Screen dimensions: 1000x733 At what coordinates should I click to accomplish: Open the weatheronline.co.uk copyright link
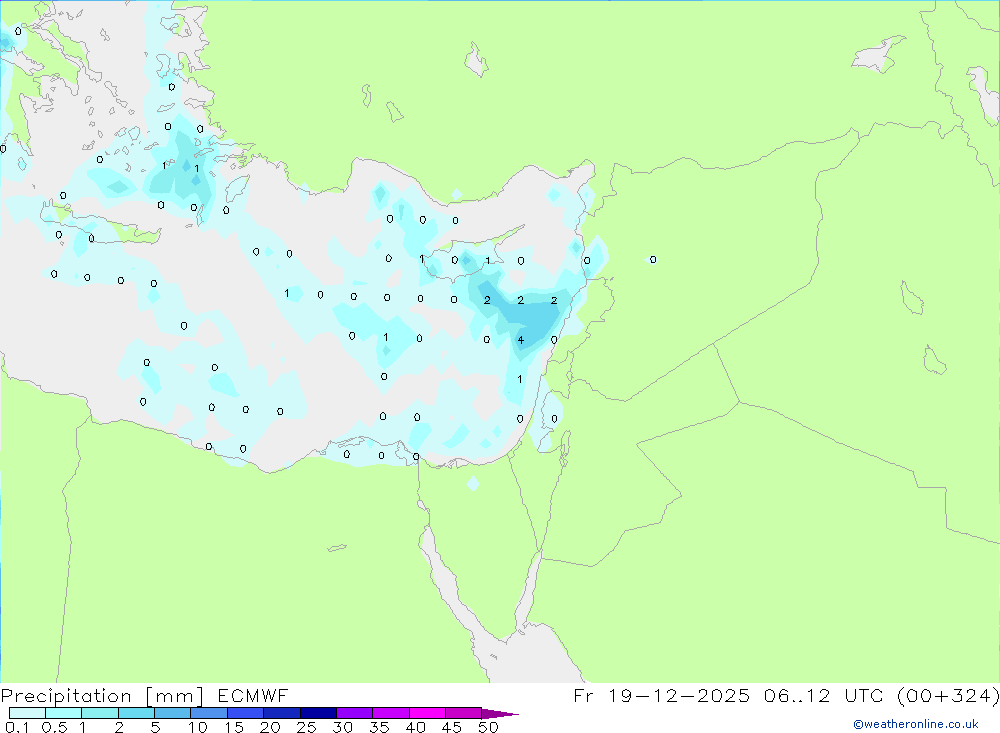click(x=916, y=724)
